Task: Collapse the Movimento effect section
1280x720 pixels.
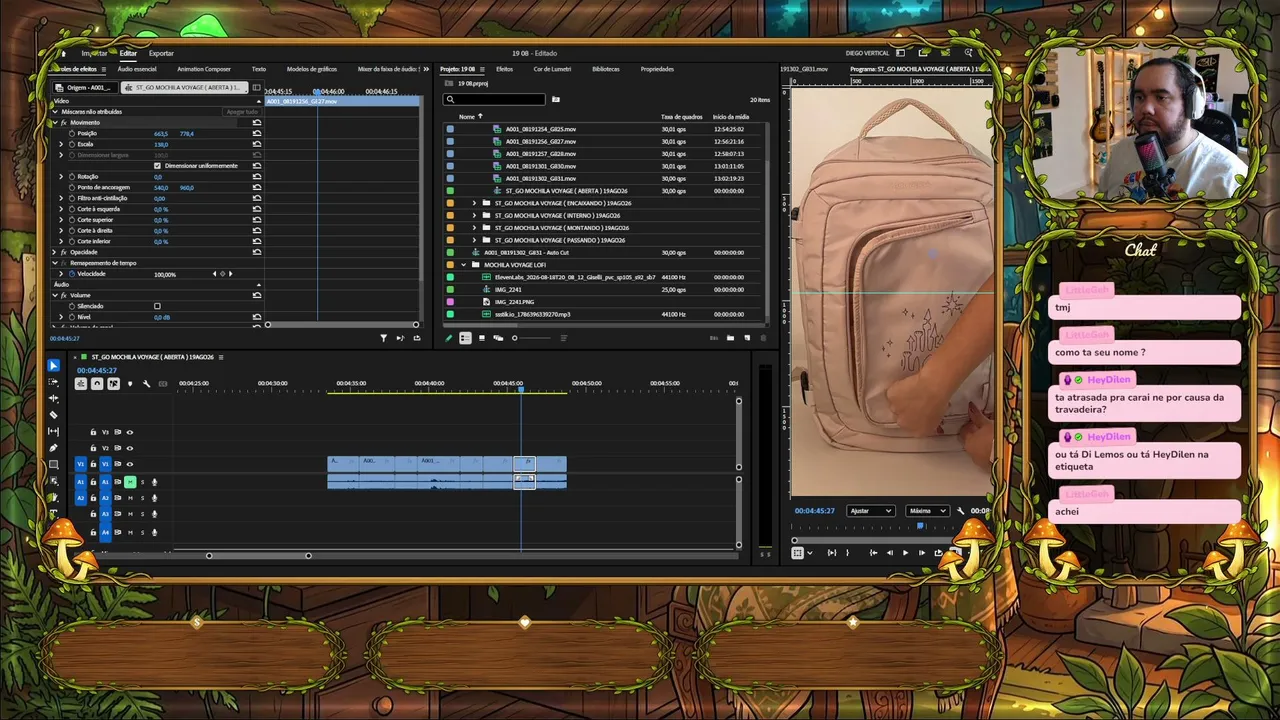Action: [x=55, y=122]
